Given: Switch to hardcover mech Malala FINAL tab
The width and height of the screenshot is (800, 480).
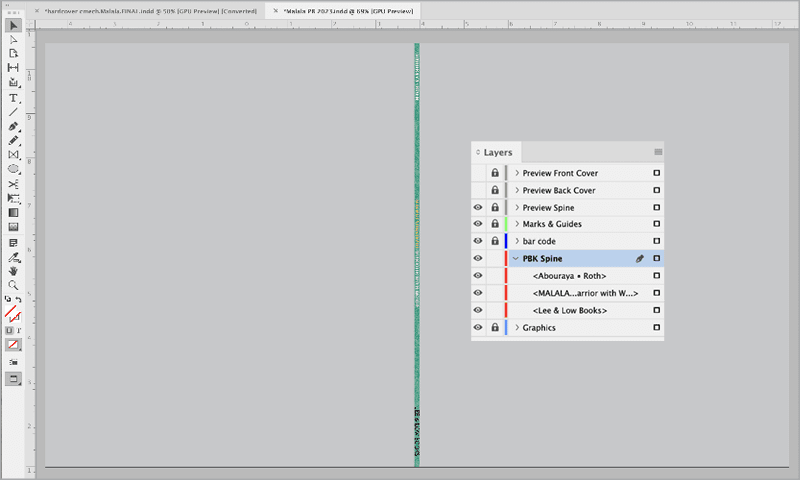Looking at the screenshot, I should coord(151,11).
